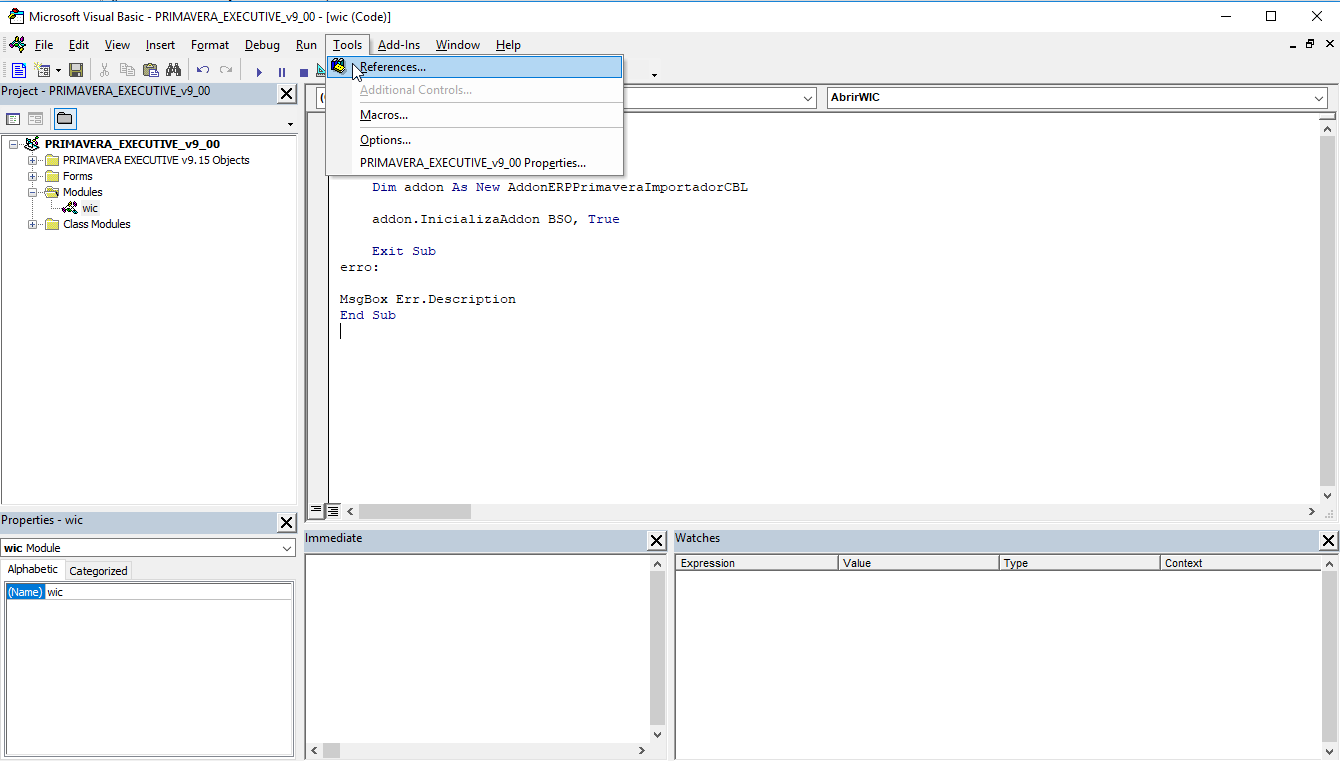Click the Save toolbar icon
Image resolution: width=1340 pixels, height=761 pixels.
76,70
